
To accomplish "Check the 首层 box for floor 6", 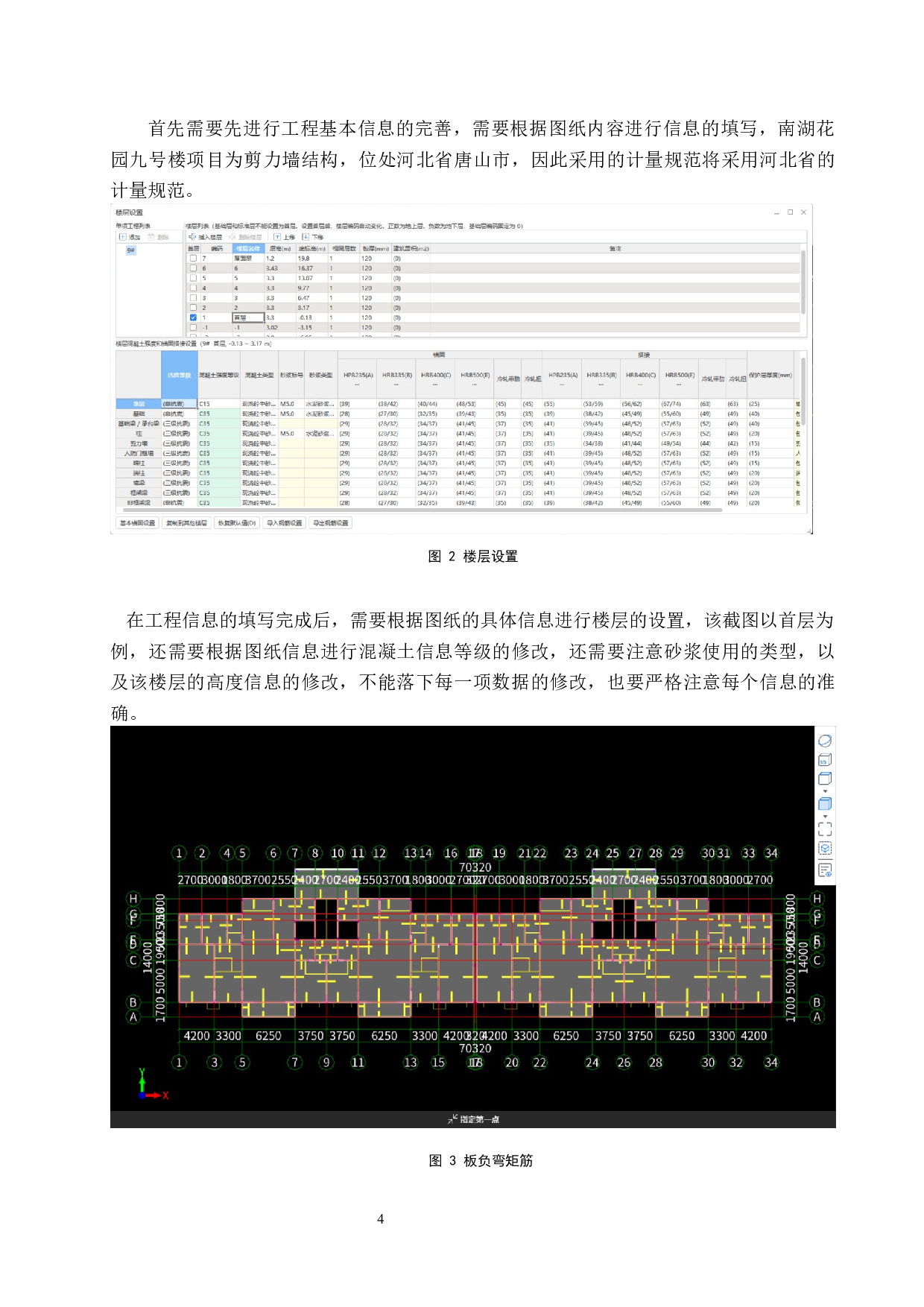I will pos(193,268).
